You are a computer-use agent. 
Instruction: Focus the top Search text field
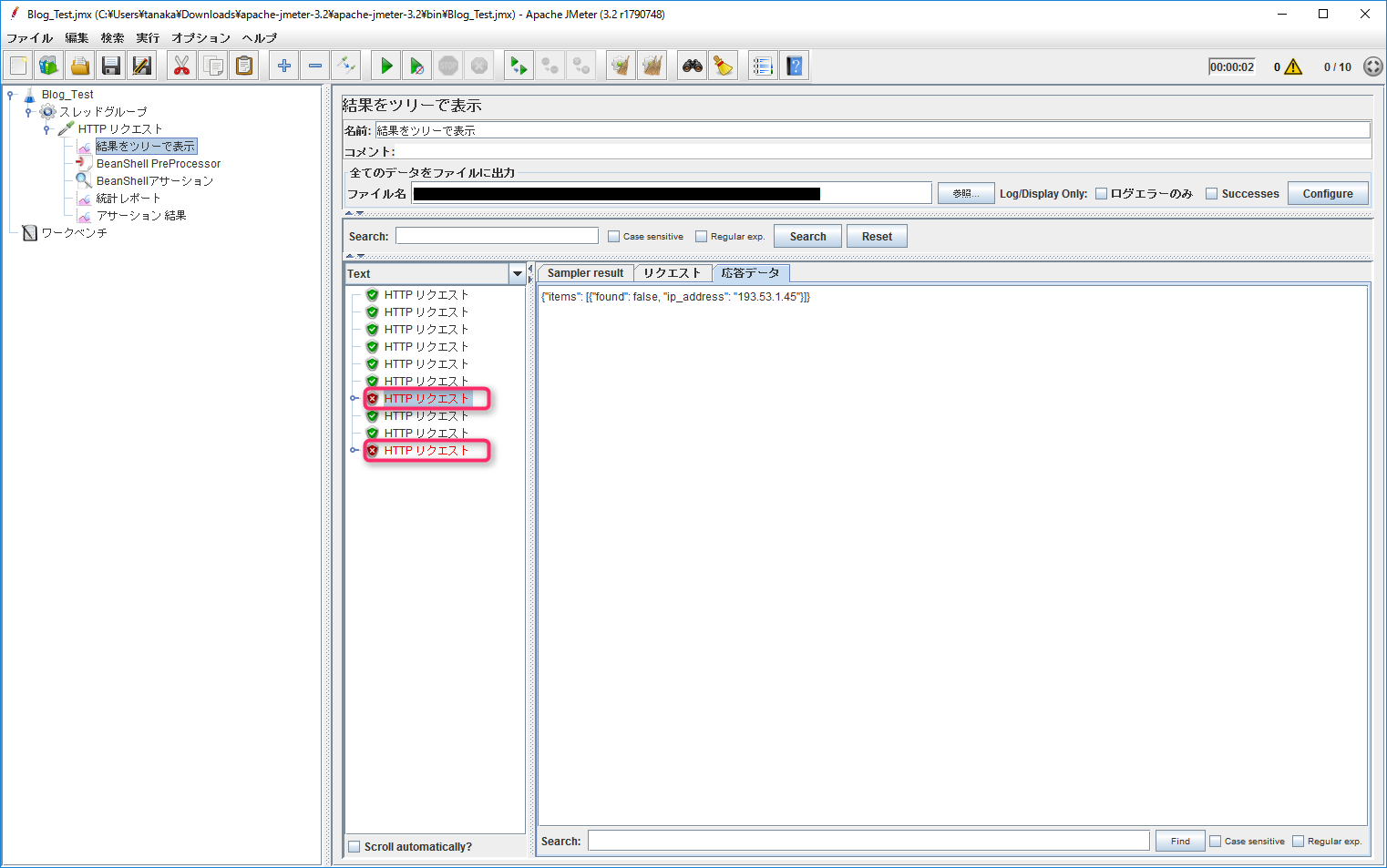coord(497,236)
